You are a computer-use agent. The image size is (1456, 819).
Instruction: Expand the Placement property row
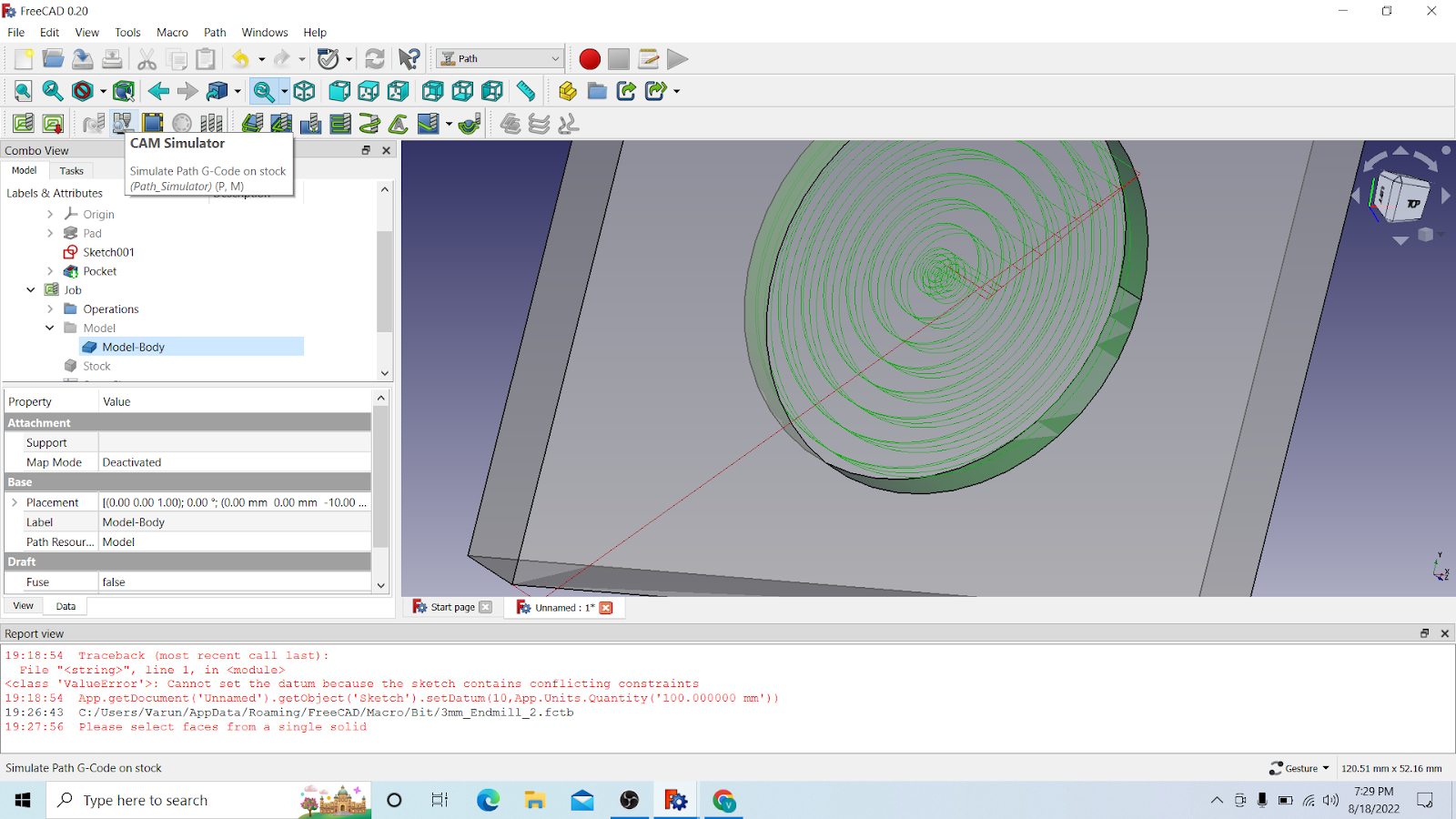click(x=15, y=502)
